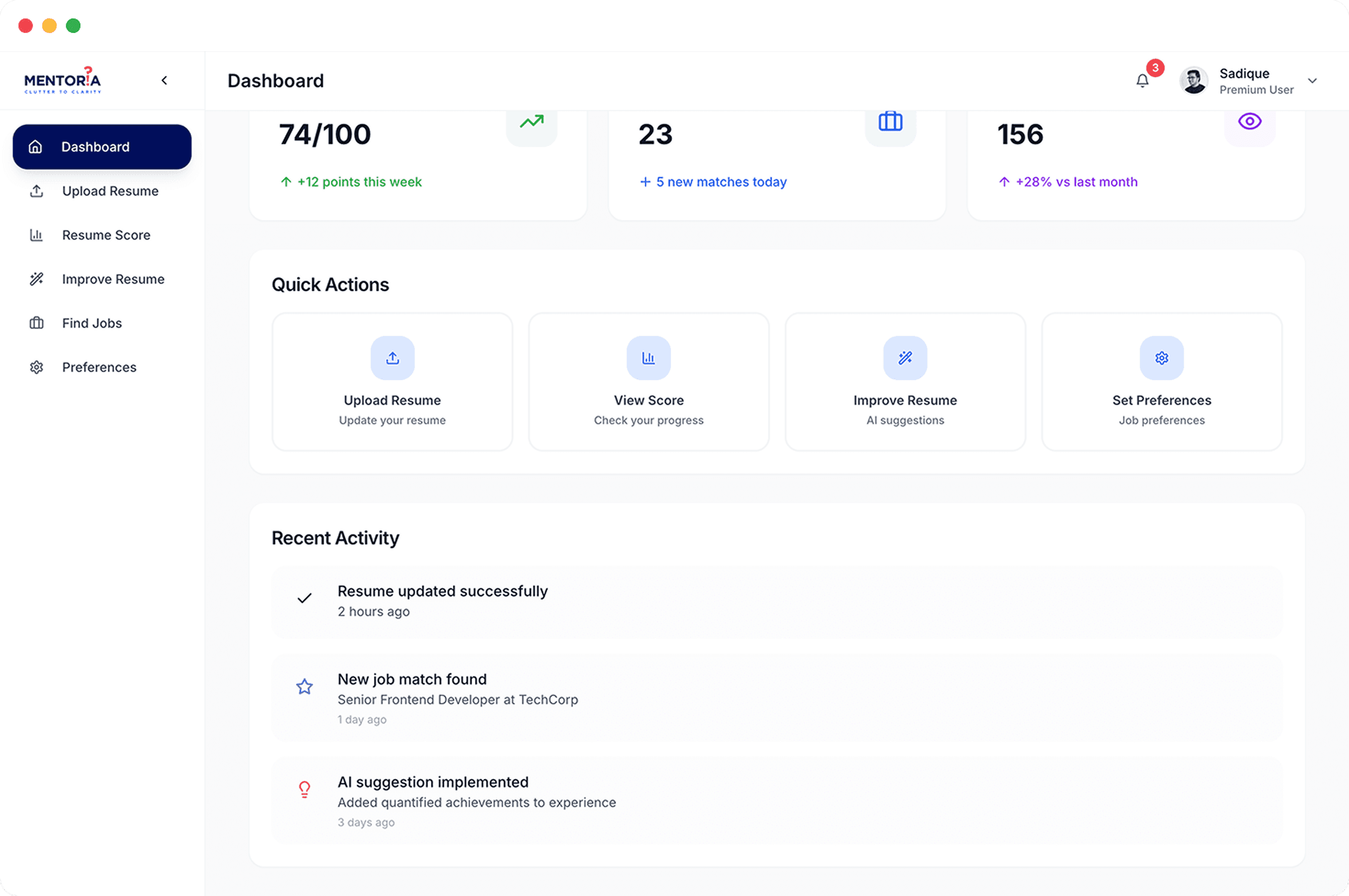The image size is (1349, 896).
Task: Click Sadique's profile avatar
Action: pyautogui.click(x=1194, y=81)
